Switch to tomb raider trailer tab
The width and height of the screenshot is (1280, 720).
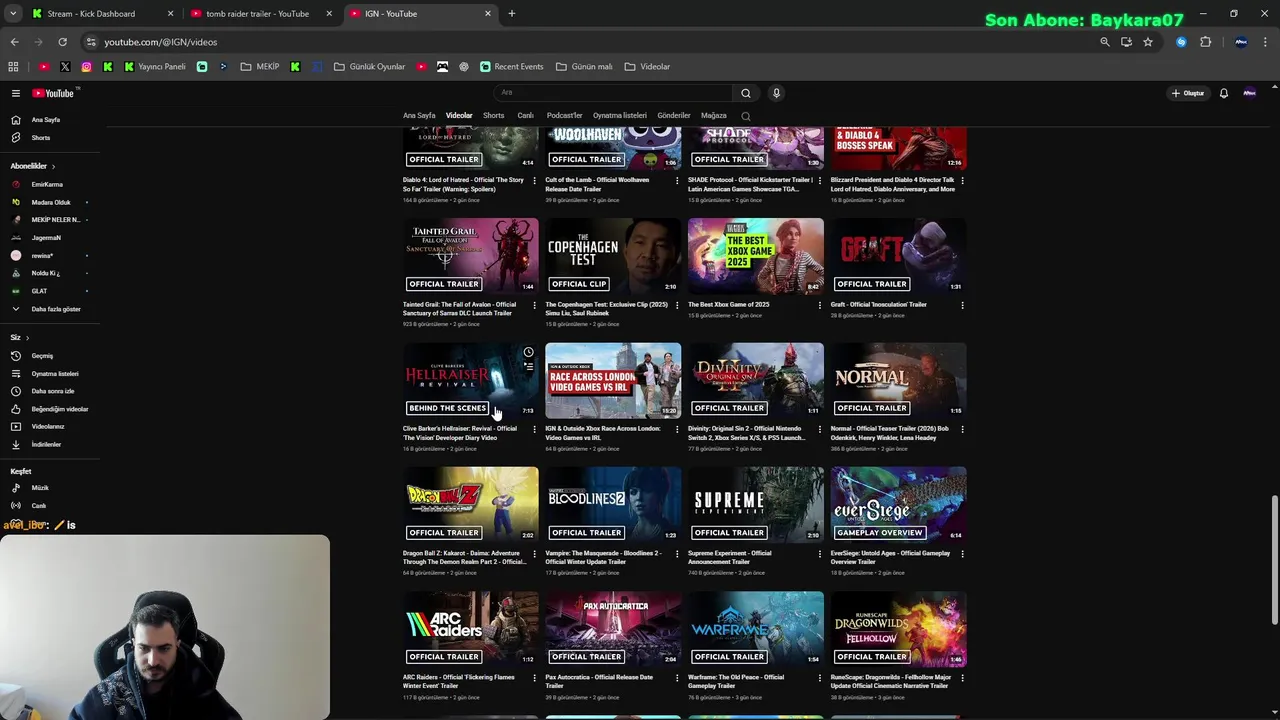[262, 14]
